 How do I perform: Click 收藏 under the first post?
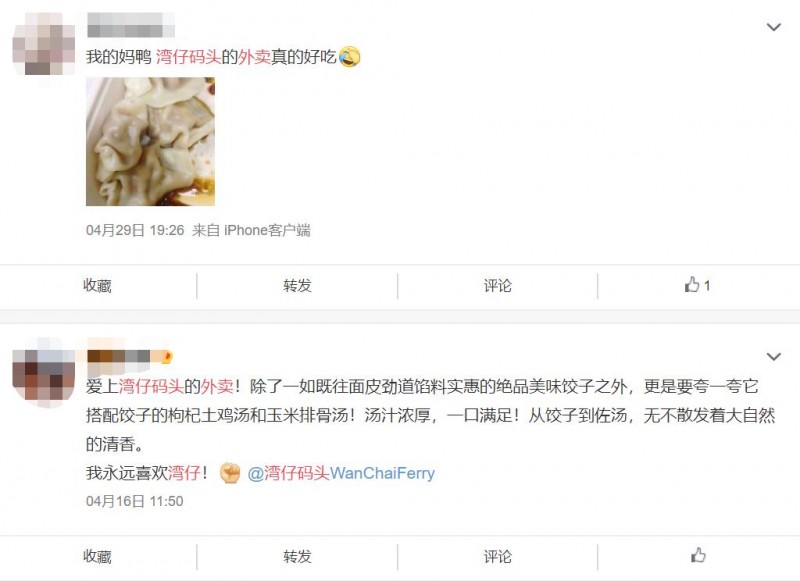97,286
